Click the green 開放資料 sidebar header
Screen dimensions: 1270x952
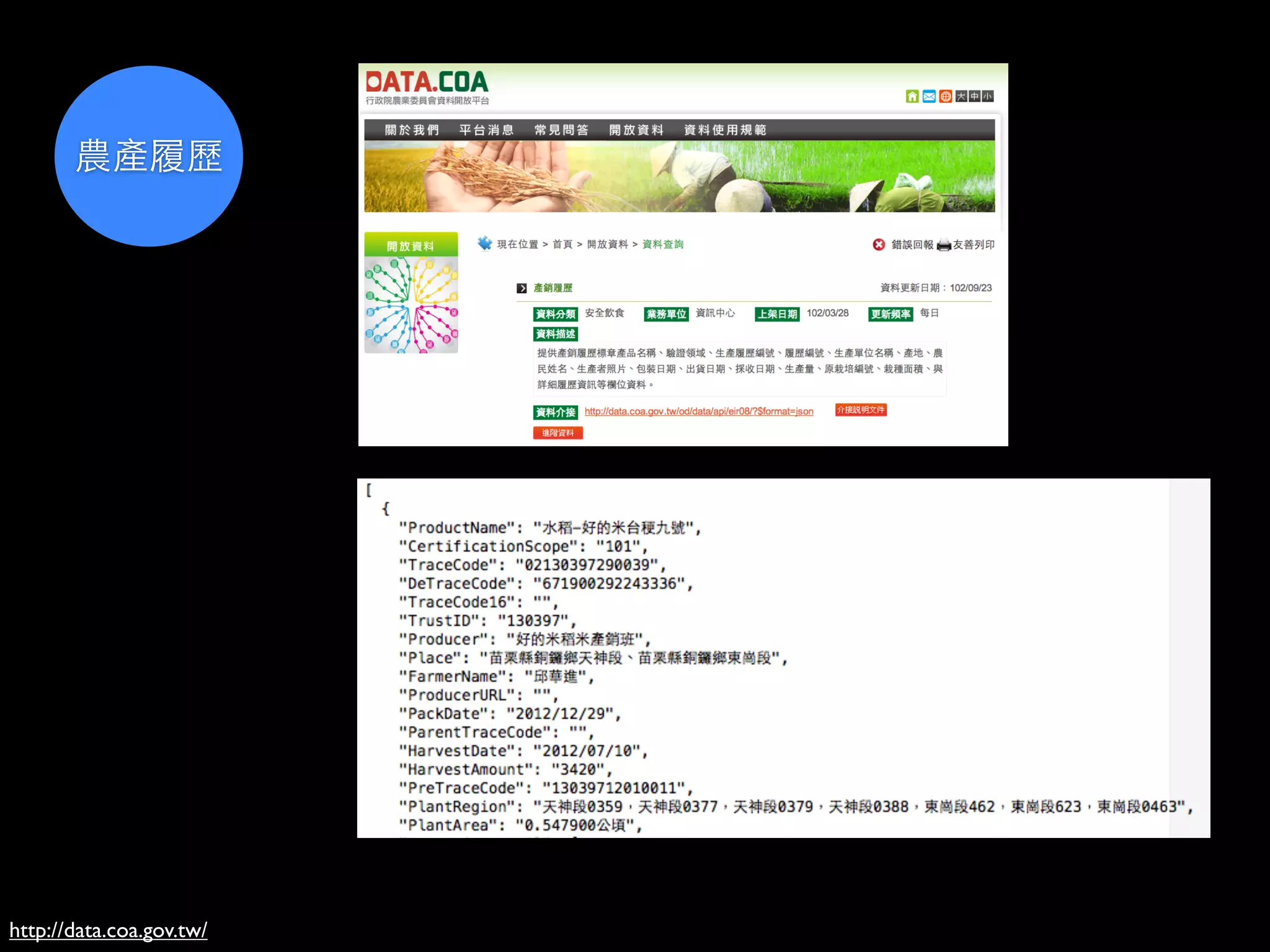(x=411, y=245)
